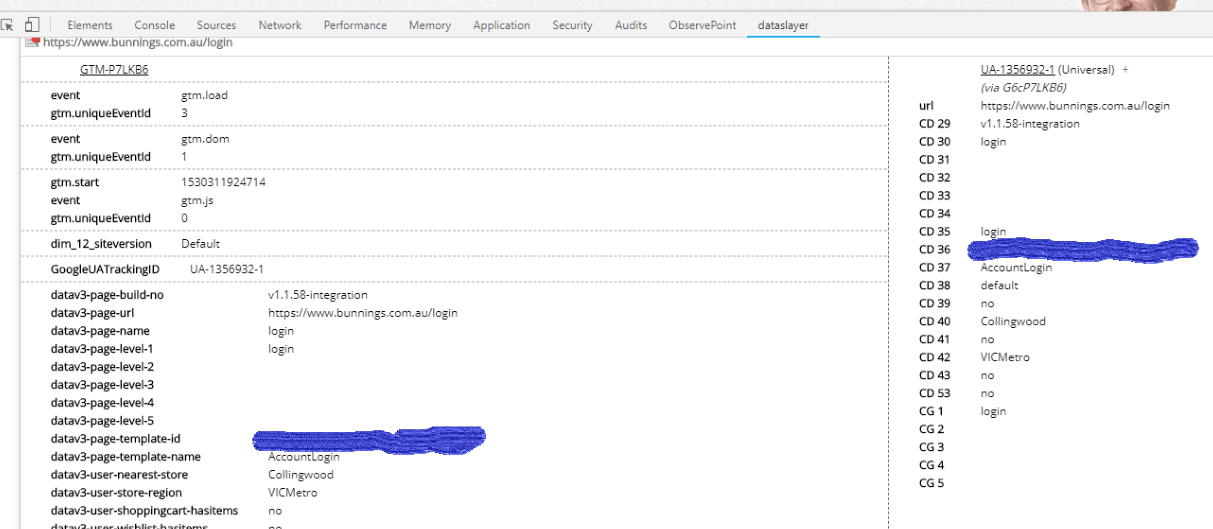
Task: Select the dataslayer tab
Action: pyautogui.click(x=784, y=25)
